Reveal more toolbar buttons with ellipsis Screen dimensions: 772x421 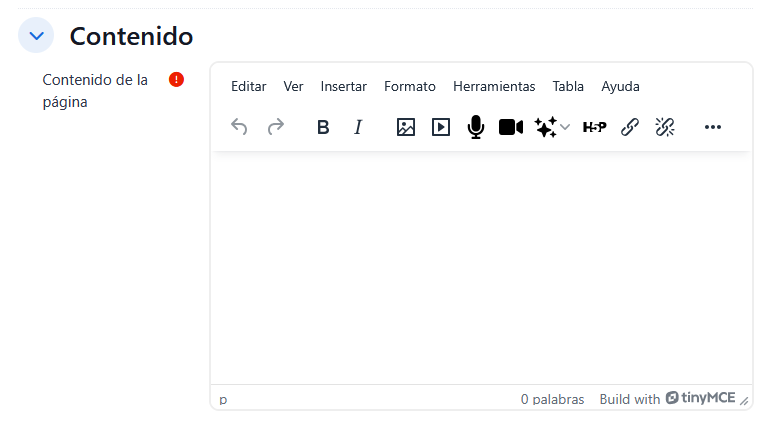pos(713,127)
